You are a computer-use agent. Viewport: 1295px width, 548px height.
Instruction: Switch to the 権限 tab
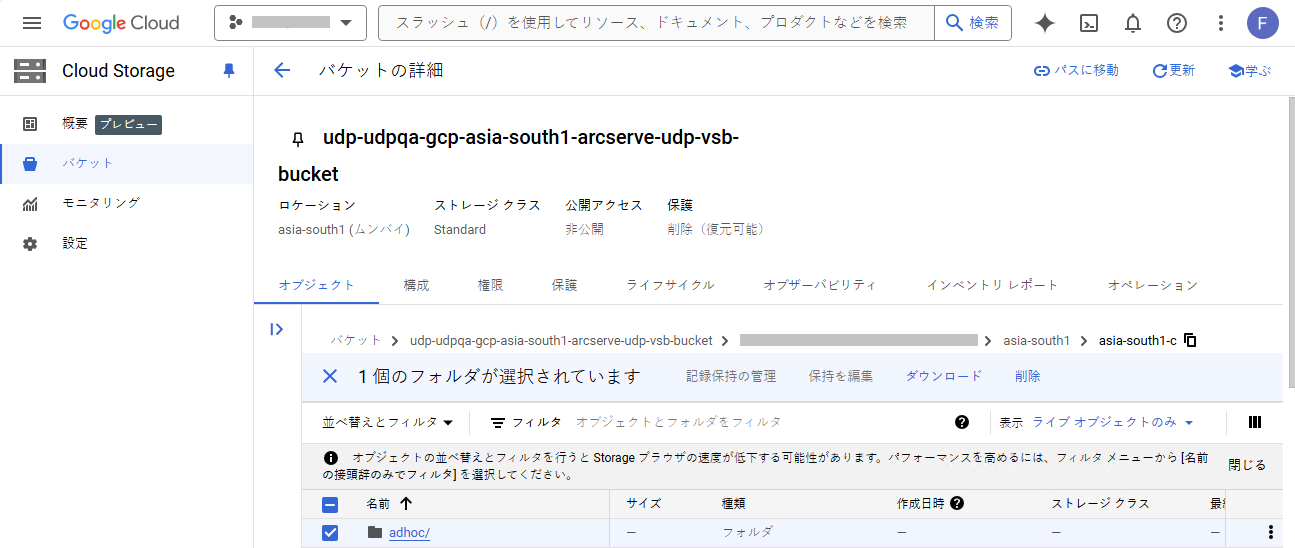pyautogui.click(x=490, y=285)
